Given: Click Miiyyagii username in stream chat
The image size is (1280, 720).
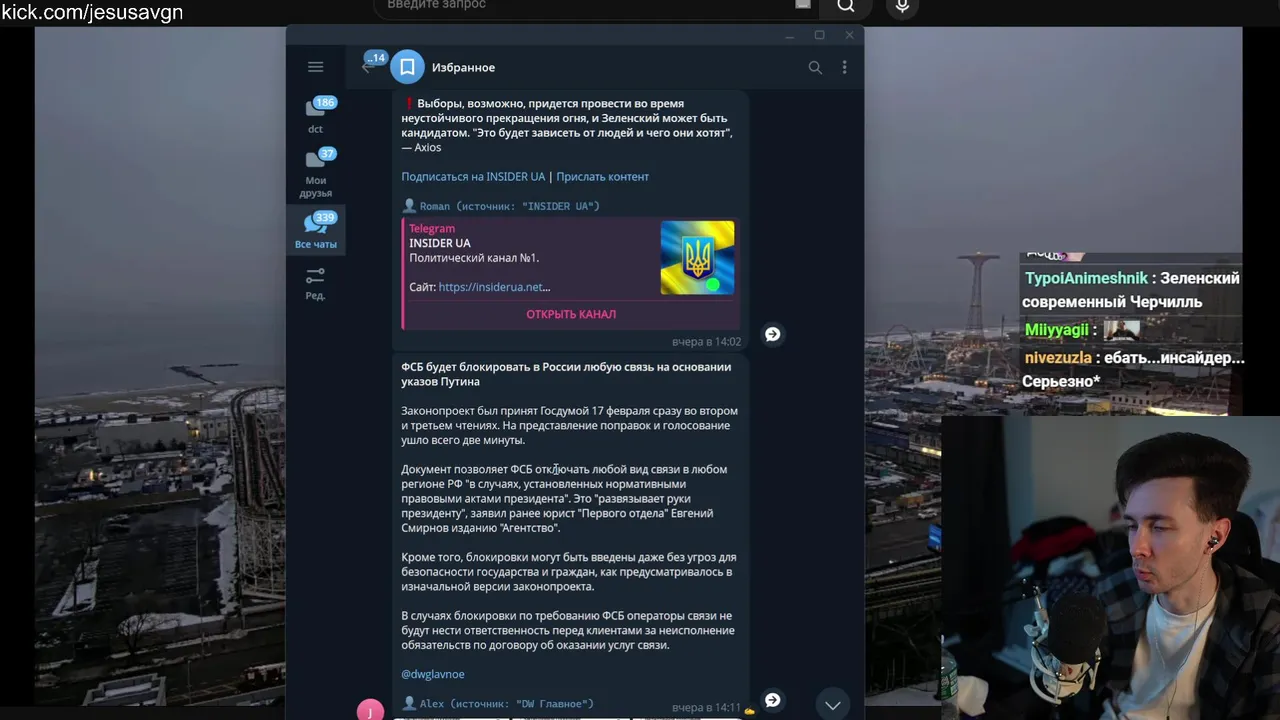Looking at the screenshot, I should (x=1057, y=330).
